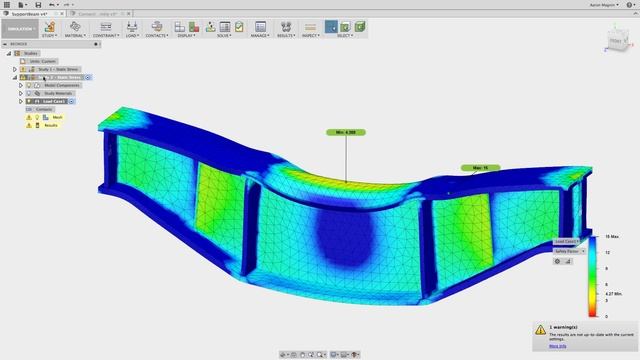
Task: Expand Study 1 - Static Stress node
Action: [x=15, y=69]
